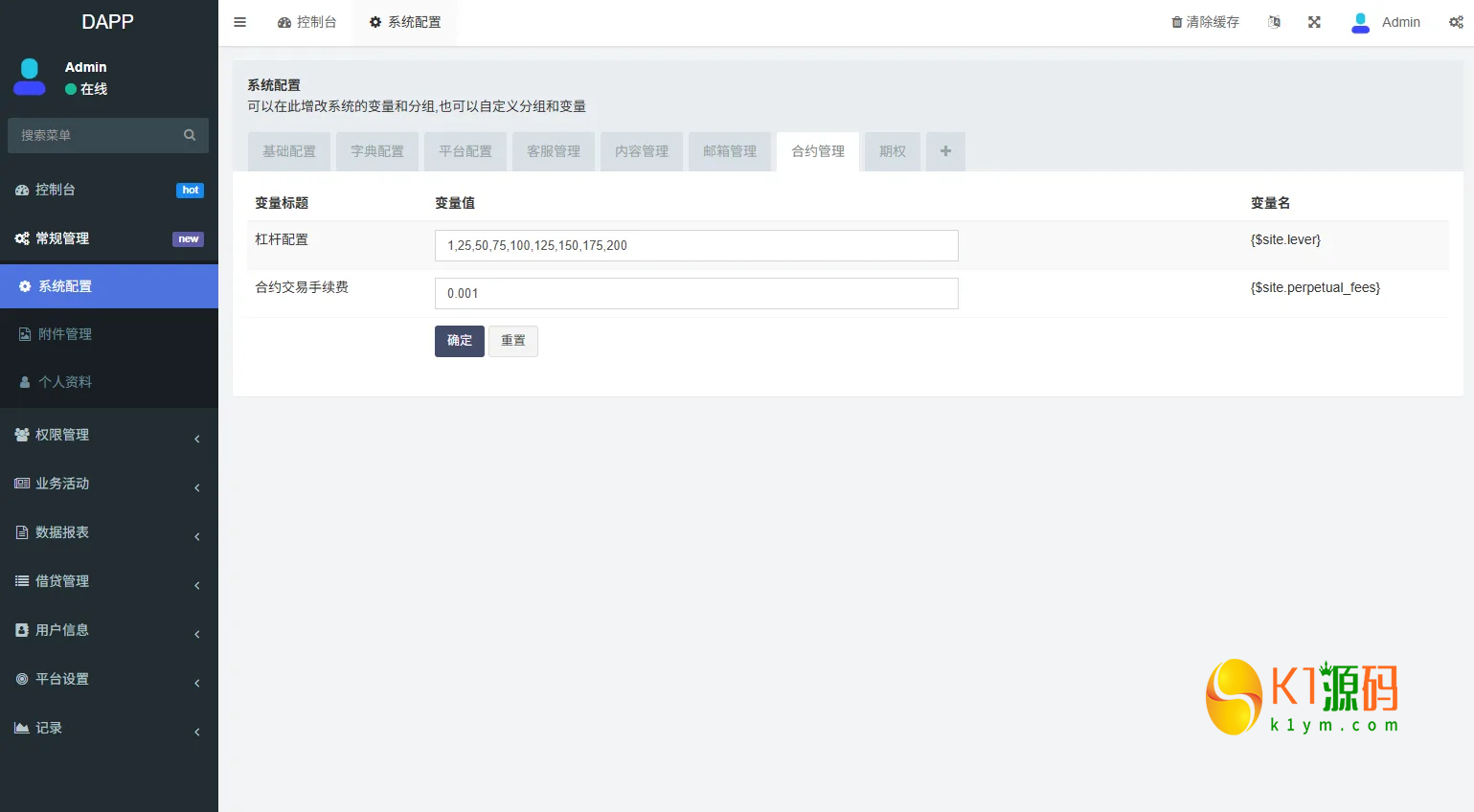
Task: Open the 附件管理 sidebar item
Action: [109, 334]
